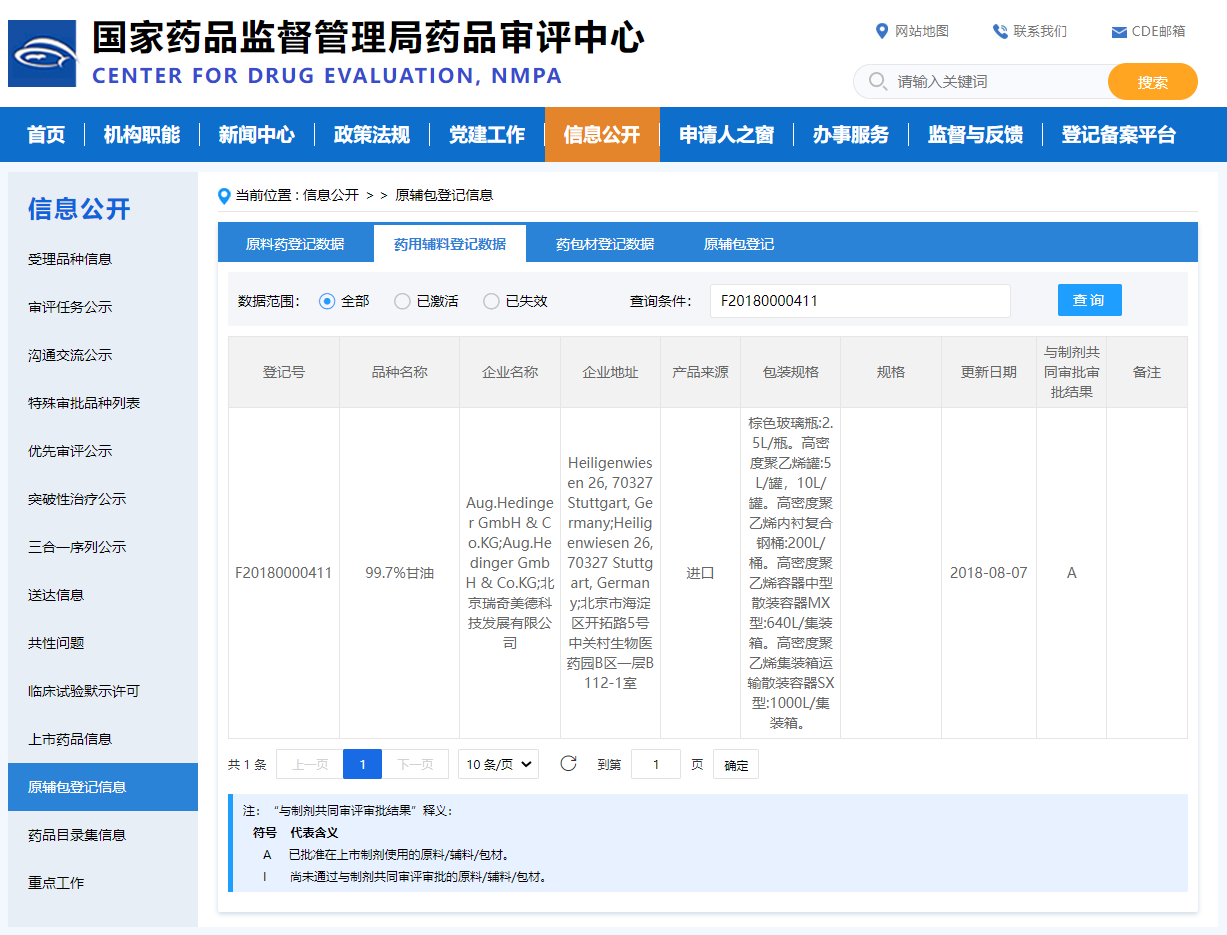Click the contact us phone icon
The width and height of the screenshot is (1227, 935).
pos(999,31)
